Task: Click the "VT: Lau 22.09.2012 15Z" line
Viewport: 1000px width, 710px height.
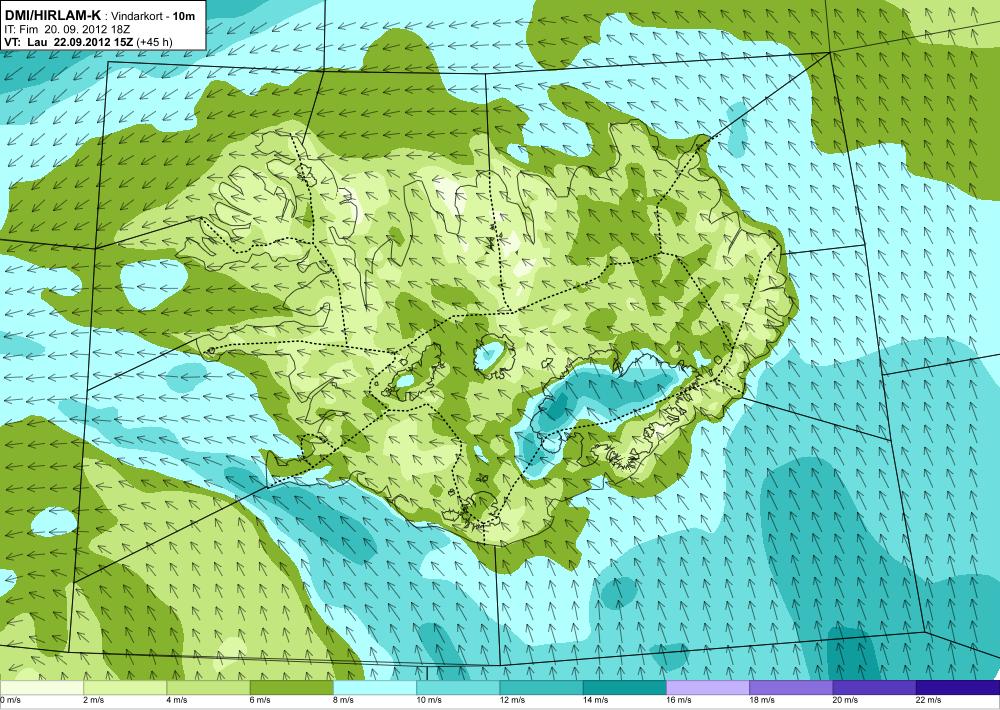Action: click(68, 43)
